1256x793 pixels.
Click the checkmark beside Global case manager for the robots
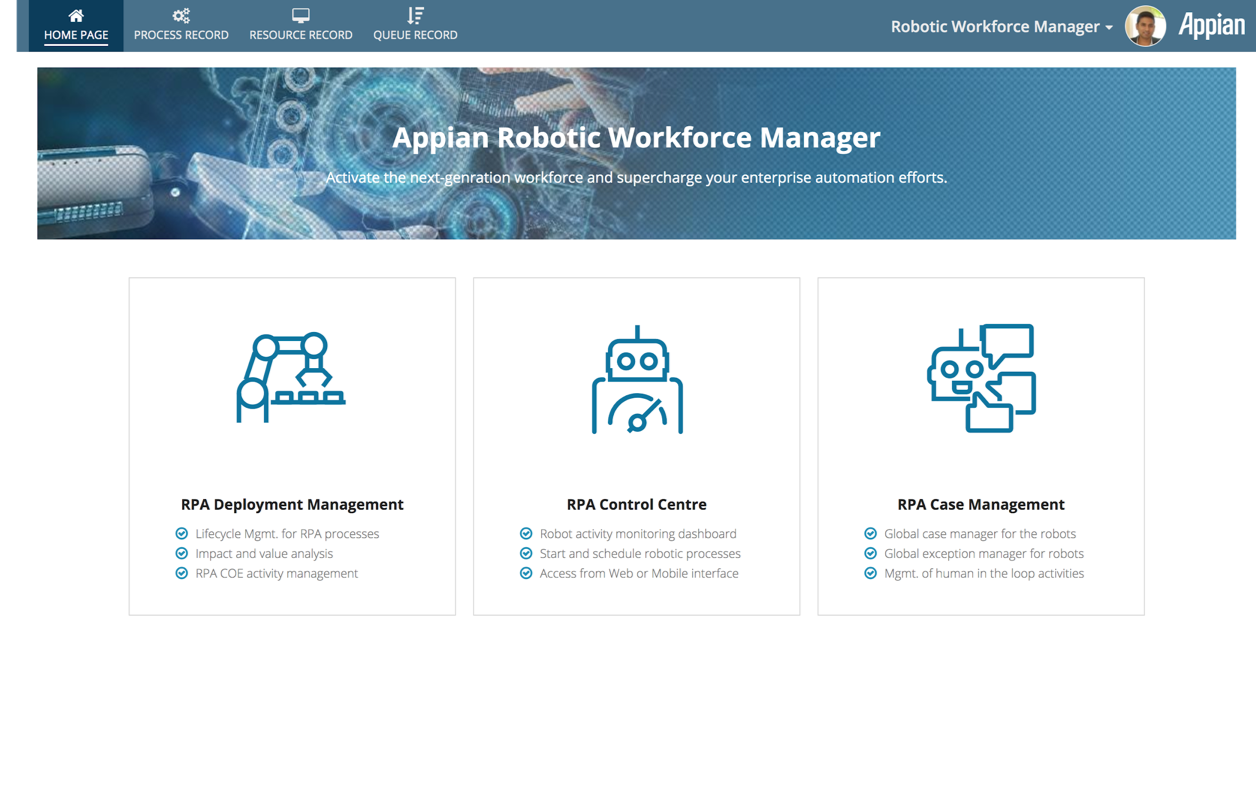(x=871, y=533)
